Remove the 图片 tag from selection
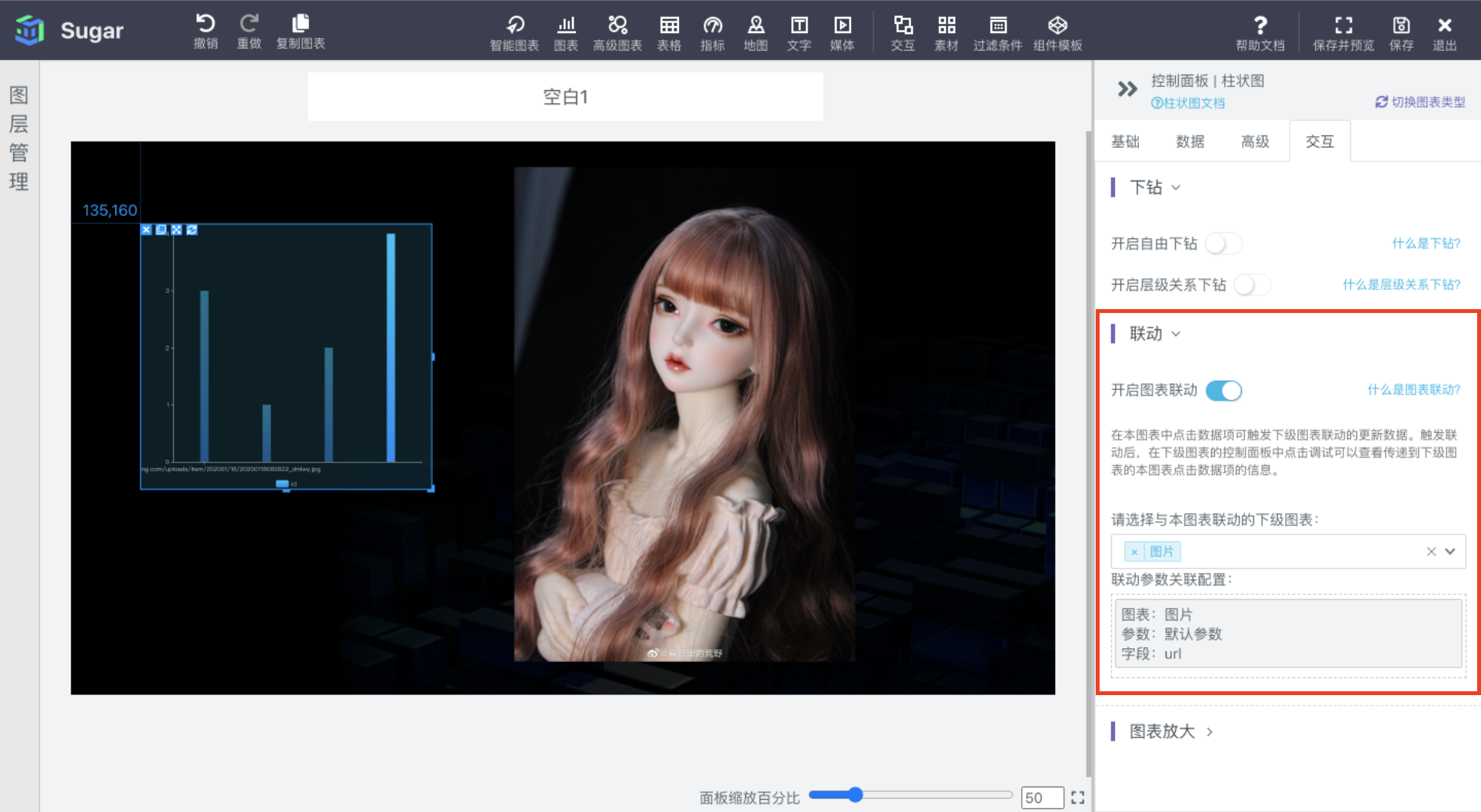Image resolution: width=1481 pixels, height=812 pixels. click(1134, 552)
